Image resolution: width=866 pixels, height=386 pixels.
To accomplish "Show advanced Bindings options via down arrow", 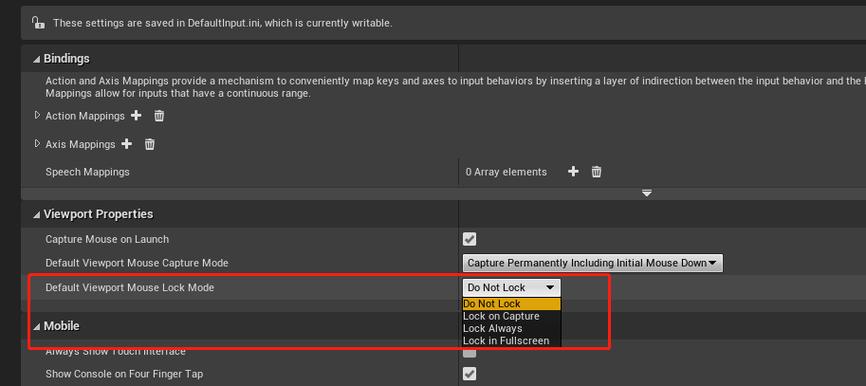I will (647, 193).
